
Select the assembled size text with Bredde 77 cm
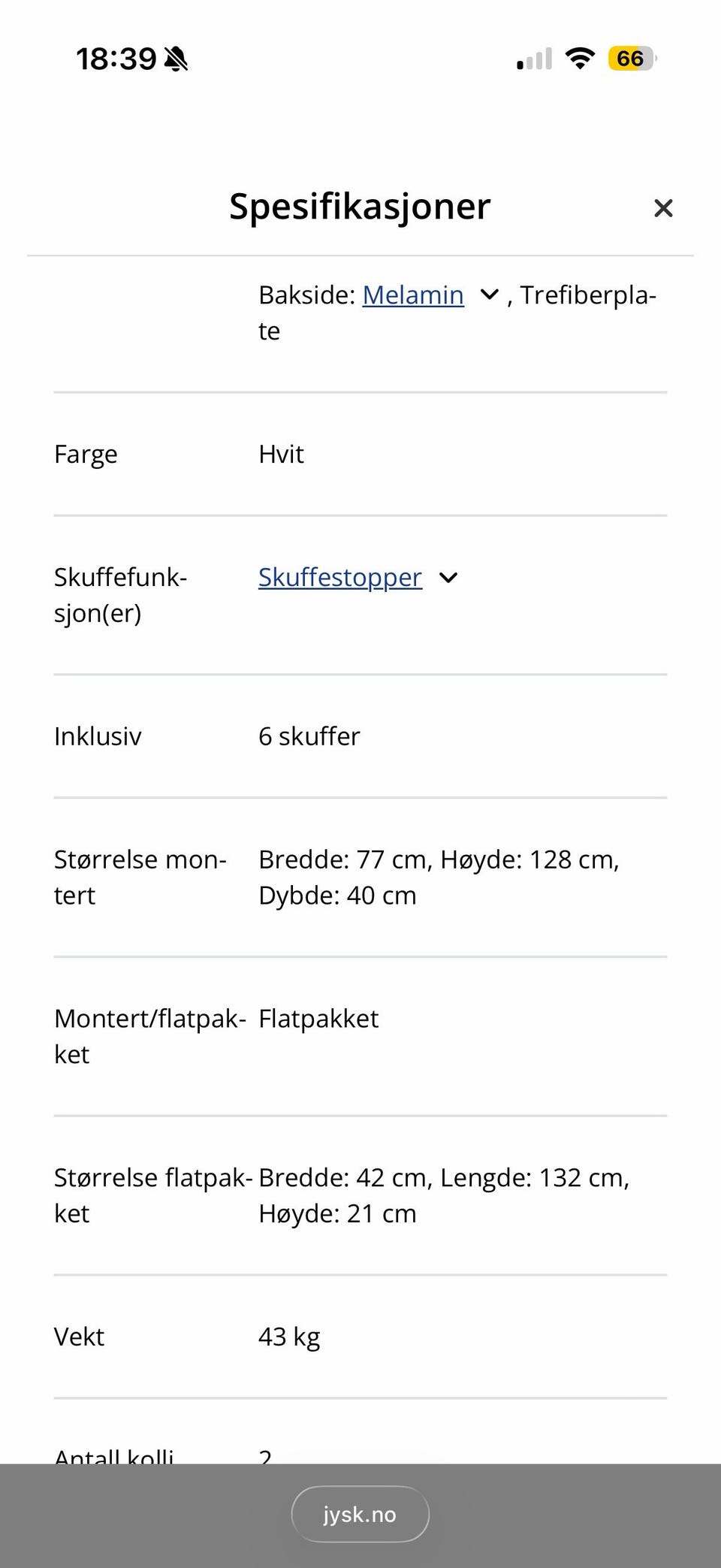point(439,877)
